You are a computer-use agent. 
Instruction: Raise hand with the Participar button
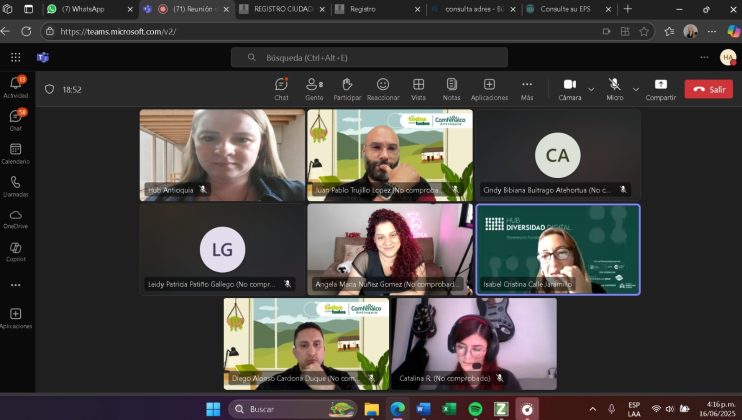(x=347, y=88)
